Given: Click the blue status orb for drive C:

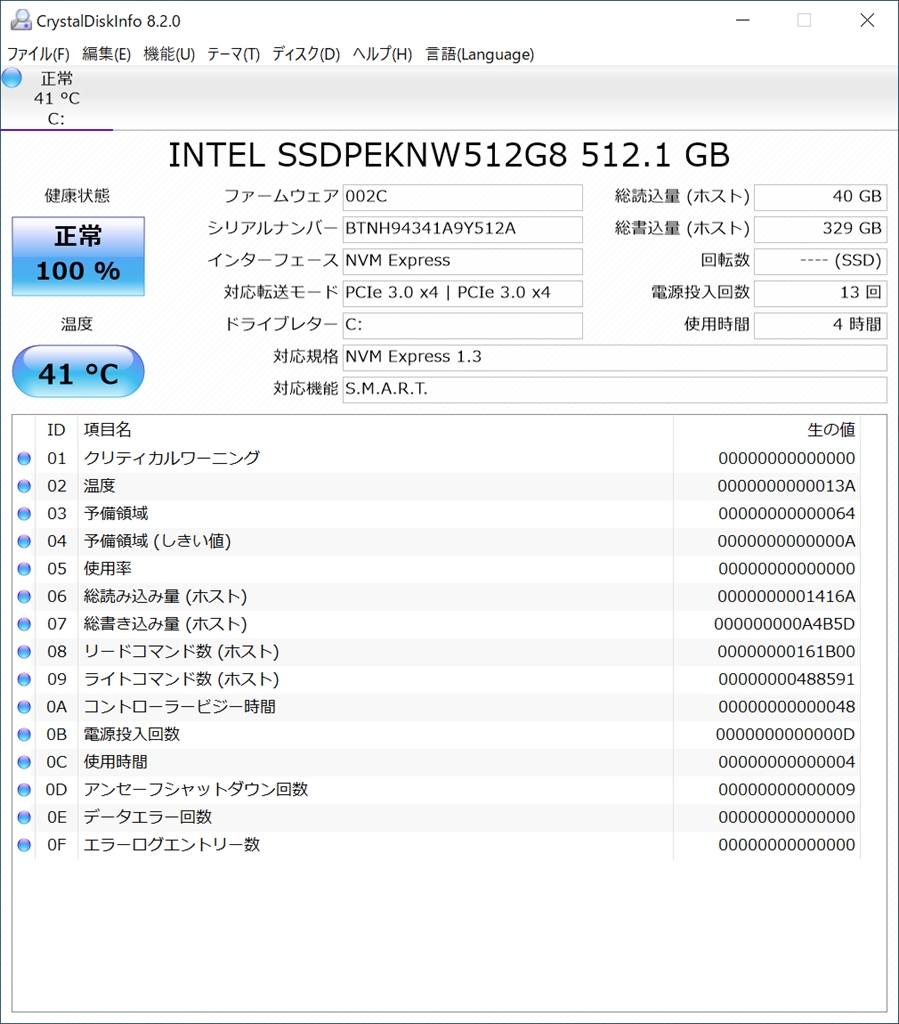Looking at the screenshot, I should click(12, 78).
